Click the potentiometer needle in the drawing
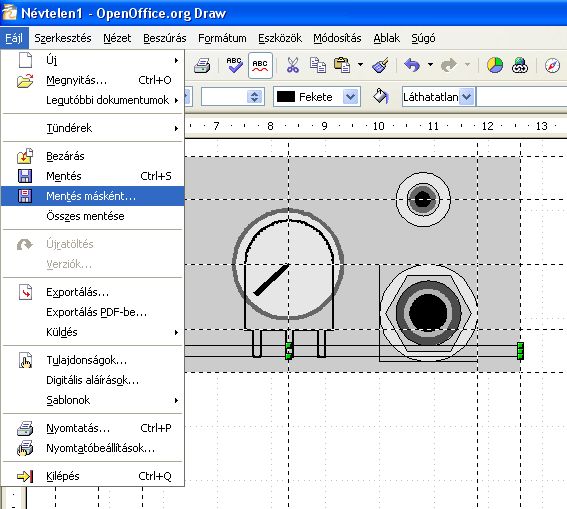The width and height of the screenshot is (567, 509). (271, 279)
